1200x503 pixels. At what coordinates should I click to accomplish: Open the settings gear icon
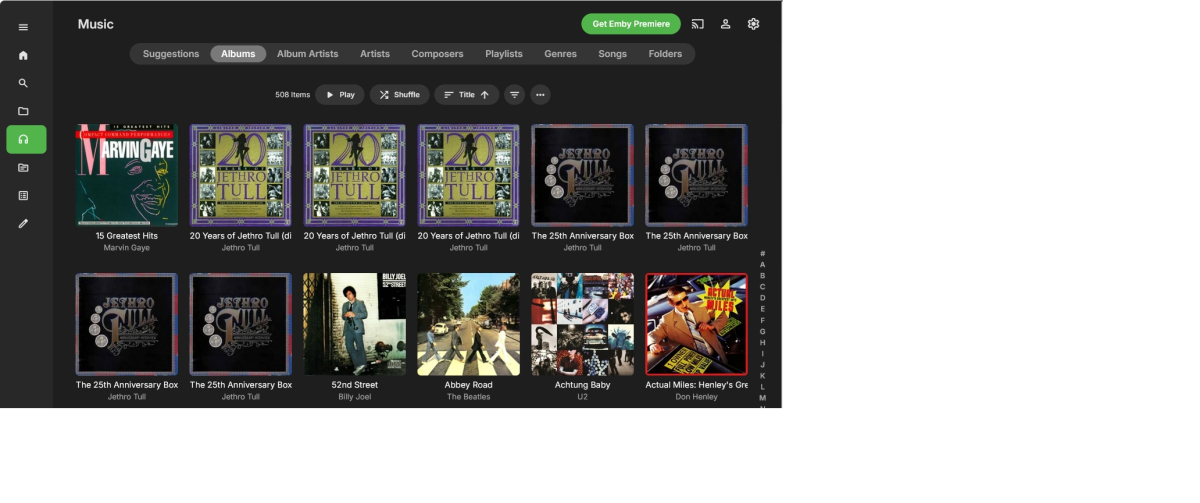click(754, 24)
